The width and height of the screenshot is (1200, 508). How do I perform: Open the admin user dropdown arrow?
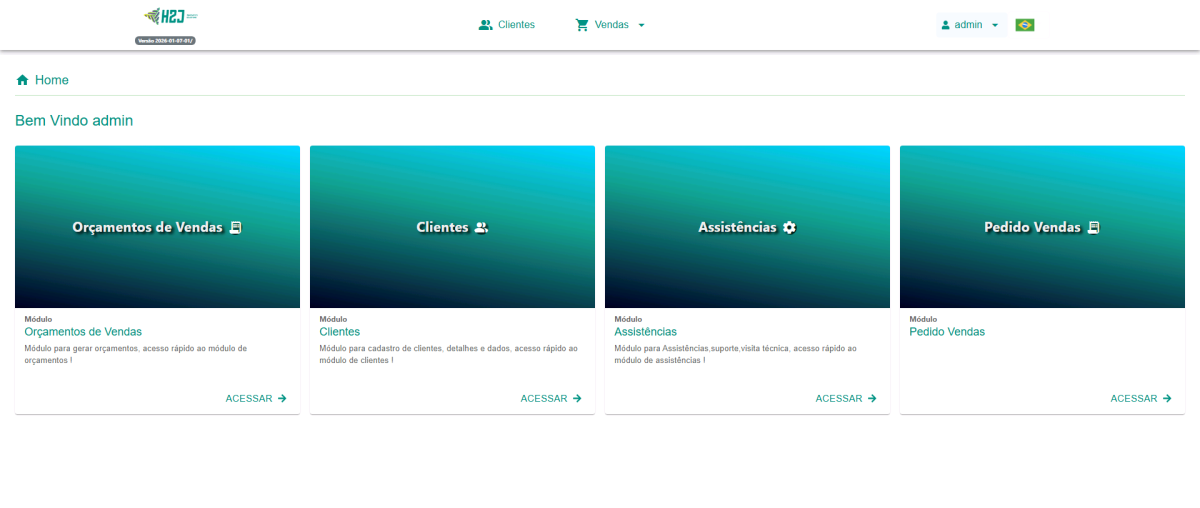click(994, 25)
